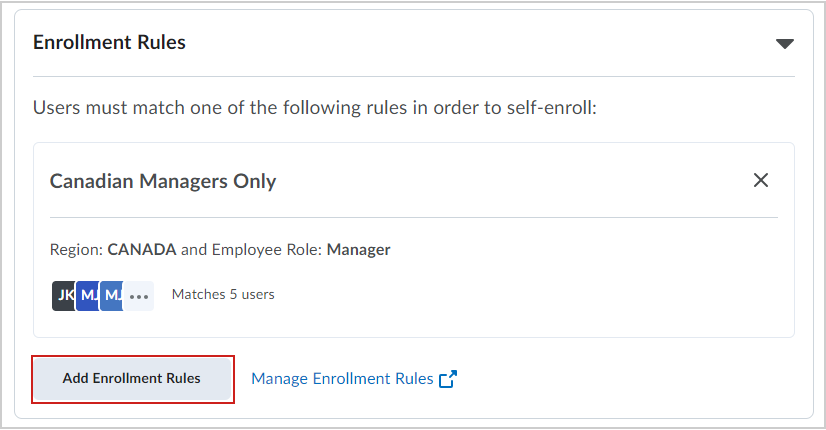Viewport: 826px width, 430px height.
Task: Click the Matches 5 users text
Action: coord(223,294)
